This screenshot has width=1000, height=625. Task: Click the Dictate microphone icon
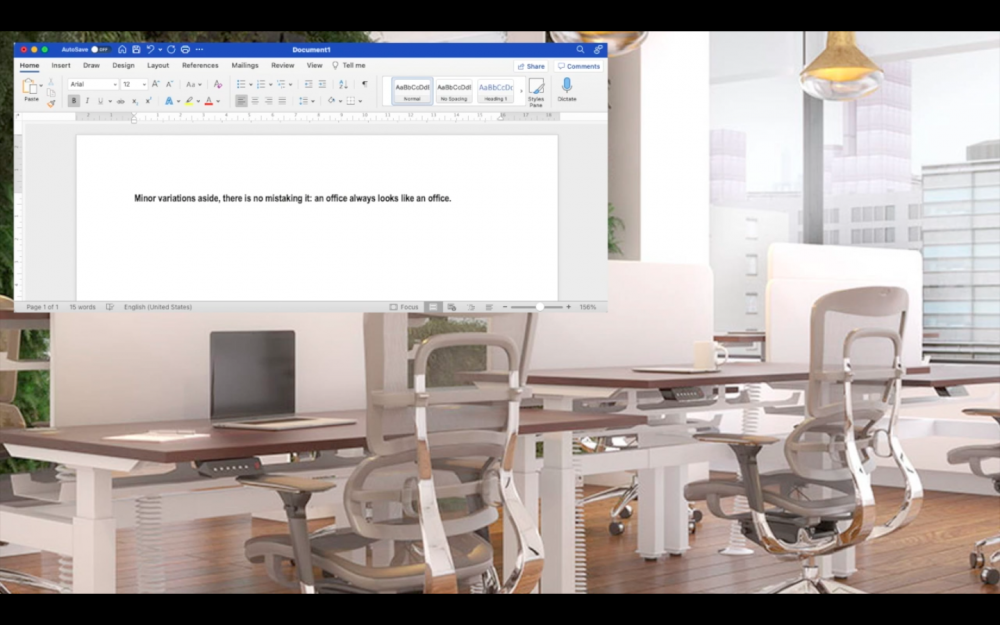tap(567, 86)
